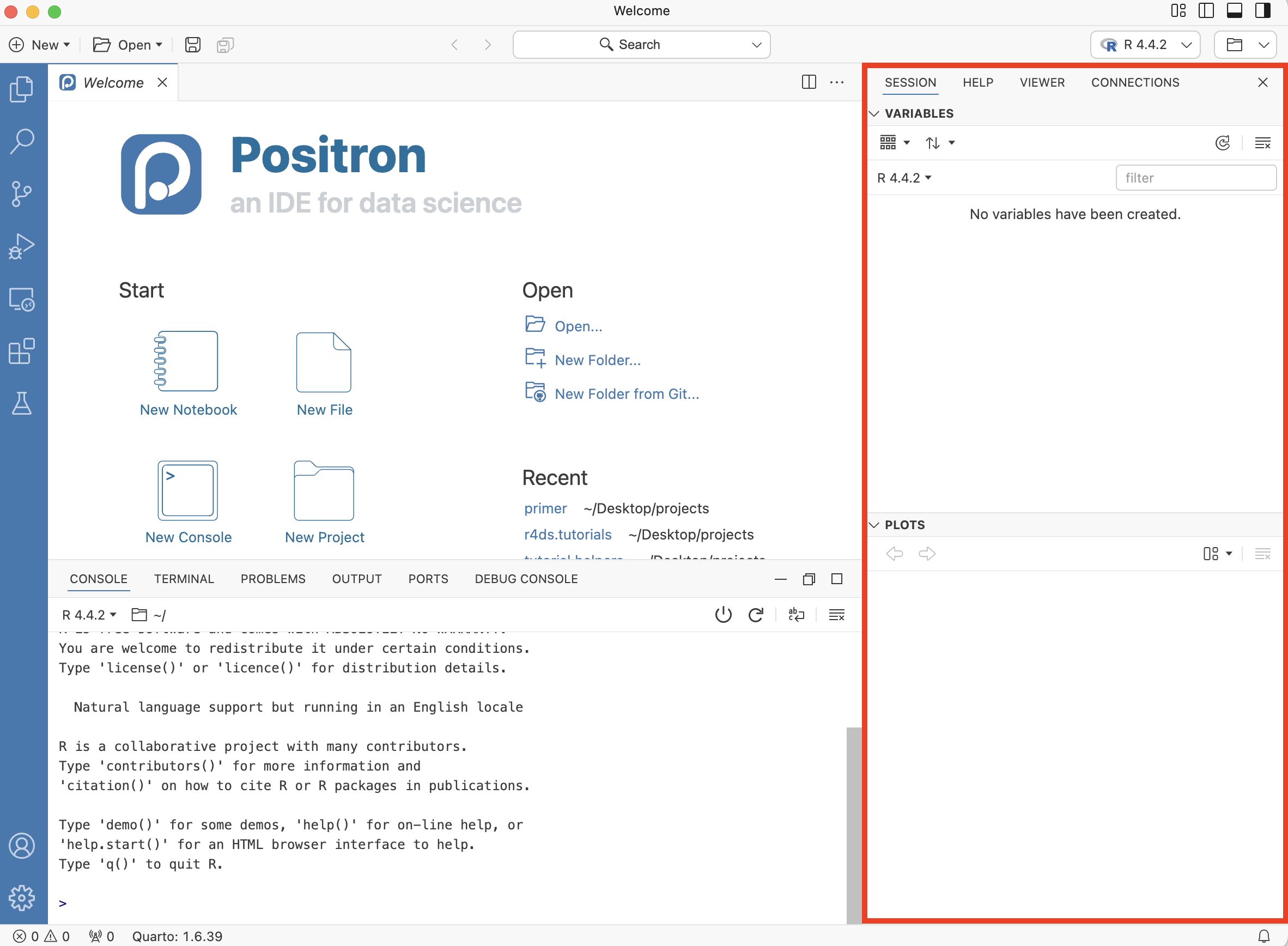Open the New dropdown menu

tap(39, 45)
